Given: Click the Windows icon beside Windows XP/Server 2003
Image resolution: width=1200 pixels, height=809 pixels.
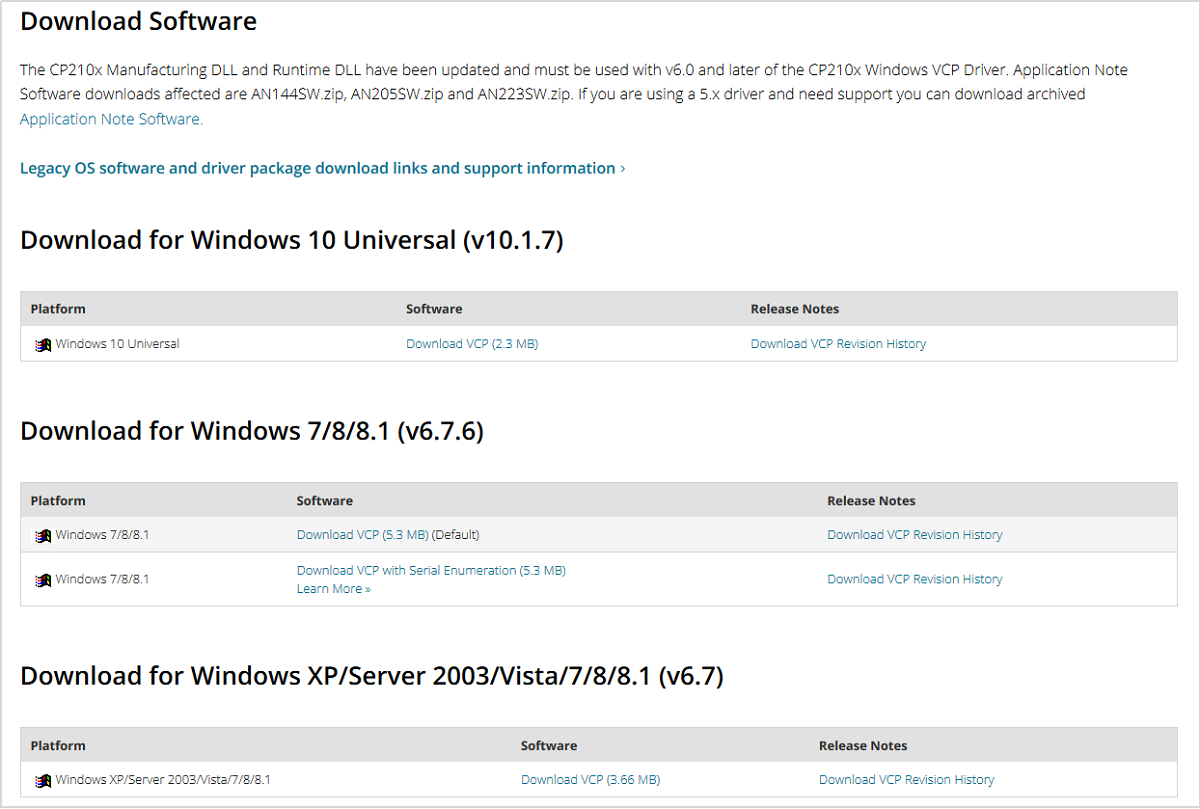Looking at the screenshot, I should point(43,781).
